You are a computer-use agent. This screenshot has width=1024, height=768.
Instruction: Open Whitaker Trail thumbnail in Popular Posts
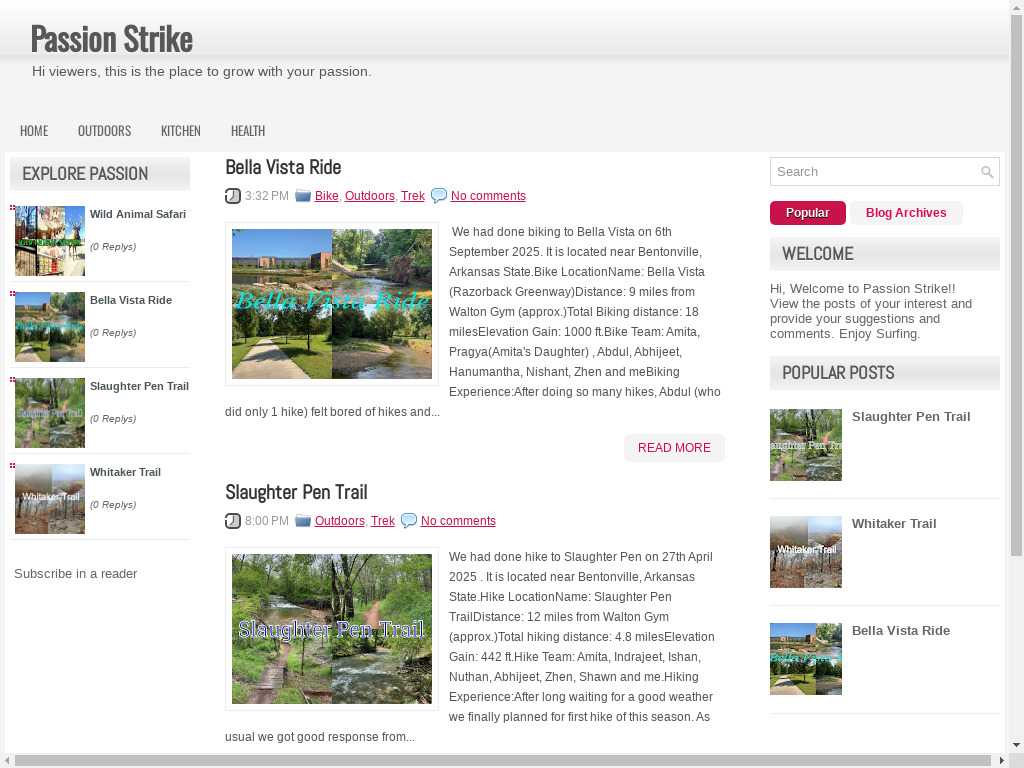tap(806, 552)
